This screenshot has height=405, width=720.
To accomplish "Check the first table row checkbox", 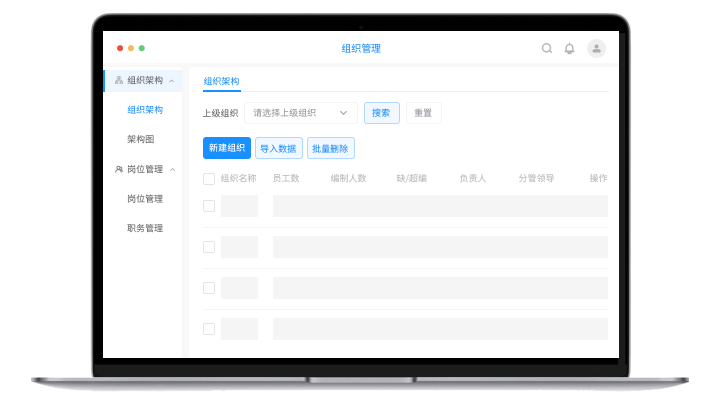I will (209, 206).
